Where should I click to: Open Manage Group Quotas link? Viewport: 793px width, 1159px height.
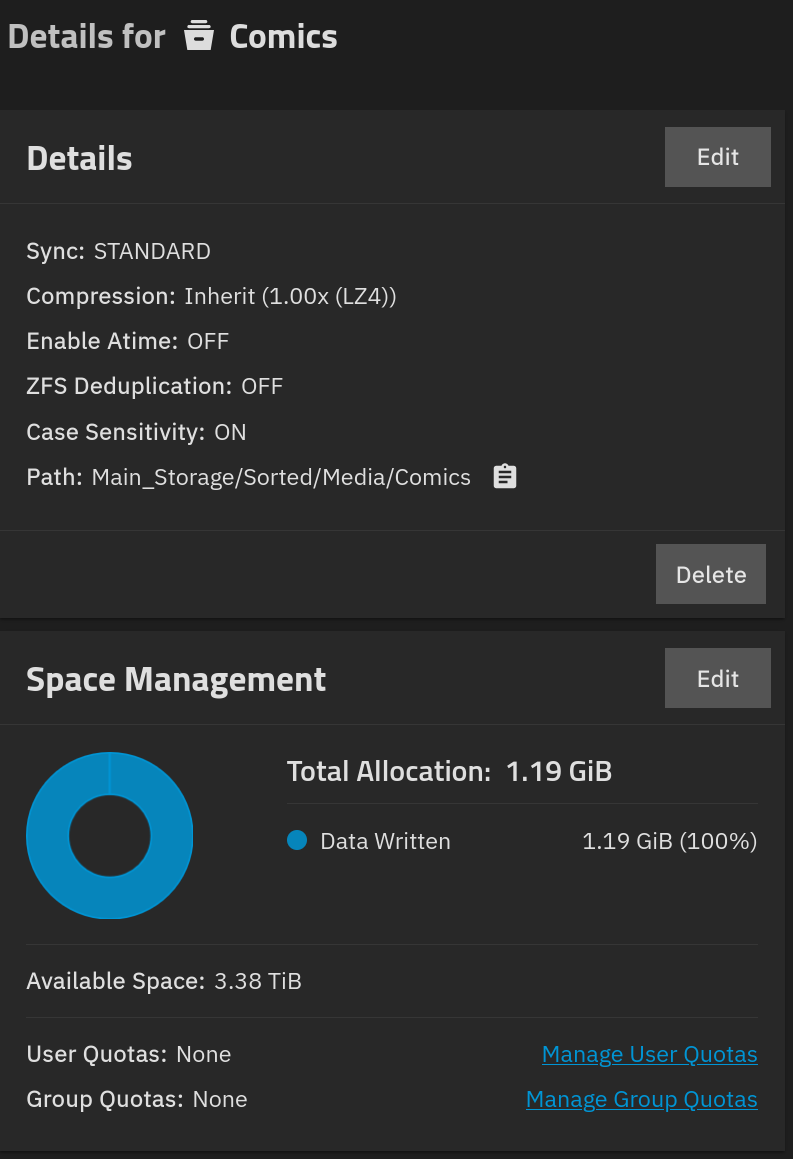(641, 1099)
